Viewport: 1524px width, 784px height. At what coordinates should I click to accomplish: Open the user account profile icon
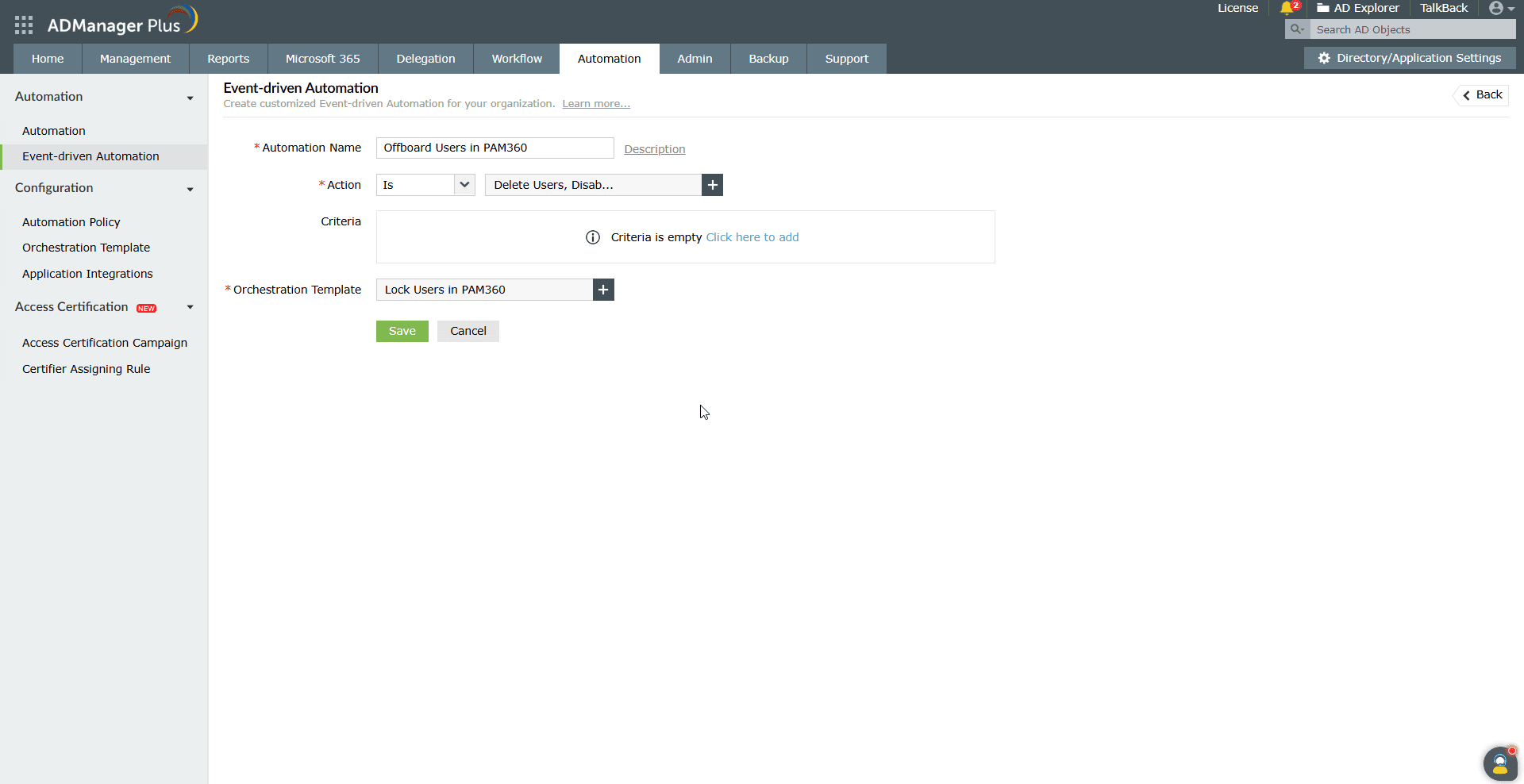(1496, 8)
